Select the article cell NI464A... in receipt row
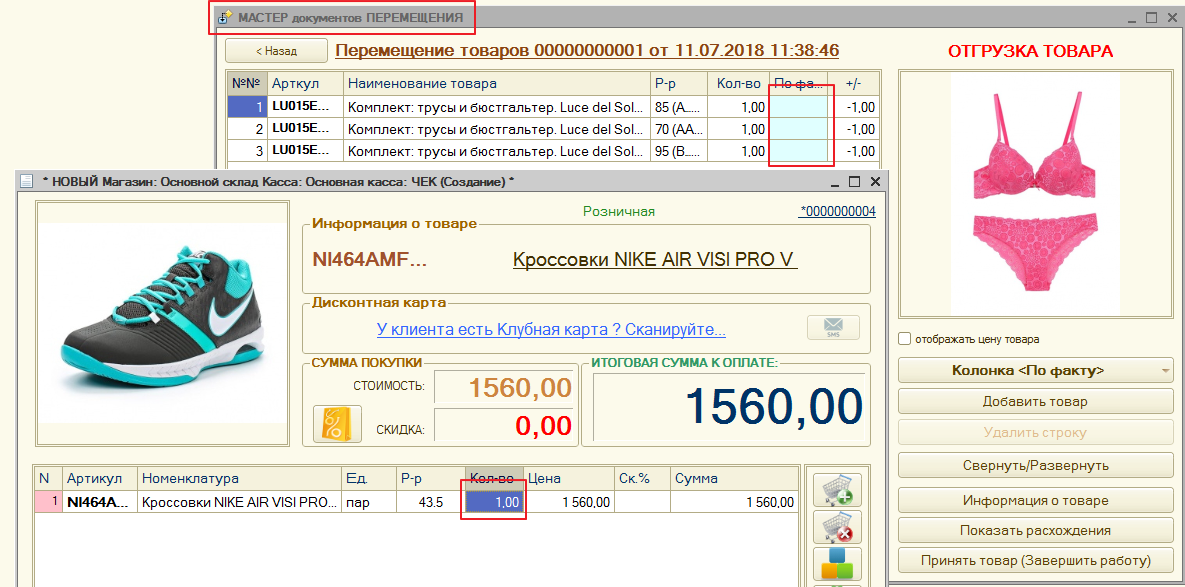This screenshot has width=1185, height=587. point(100,502)
